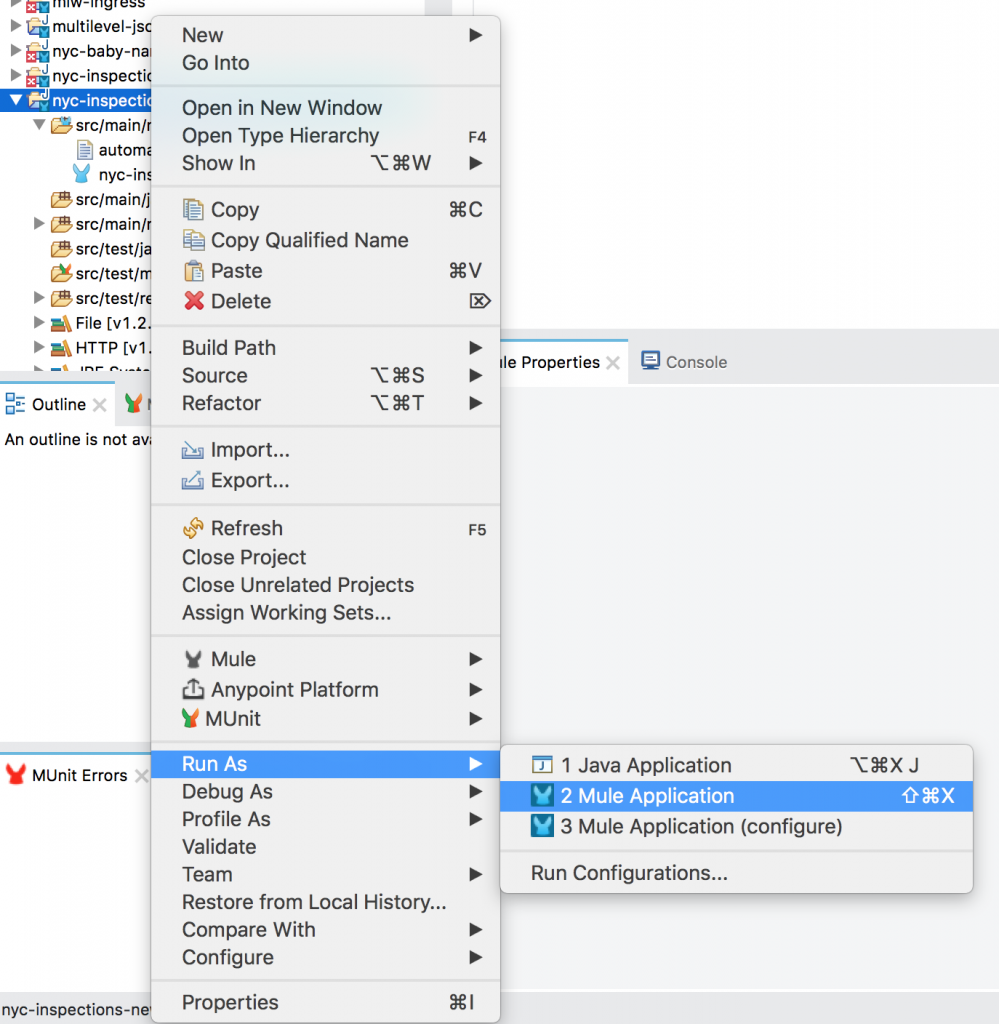The width and height of the screenshot is (999, 1024).
Task: Switch to the Console tab
Action: coord(684,361)
